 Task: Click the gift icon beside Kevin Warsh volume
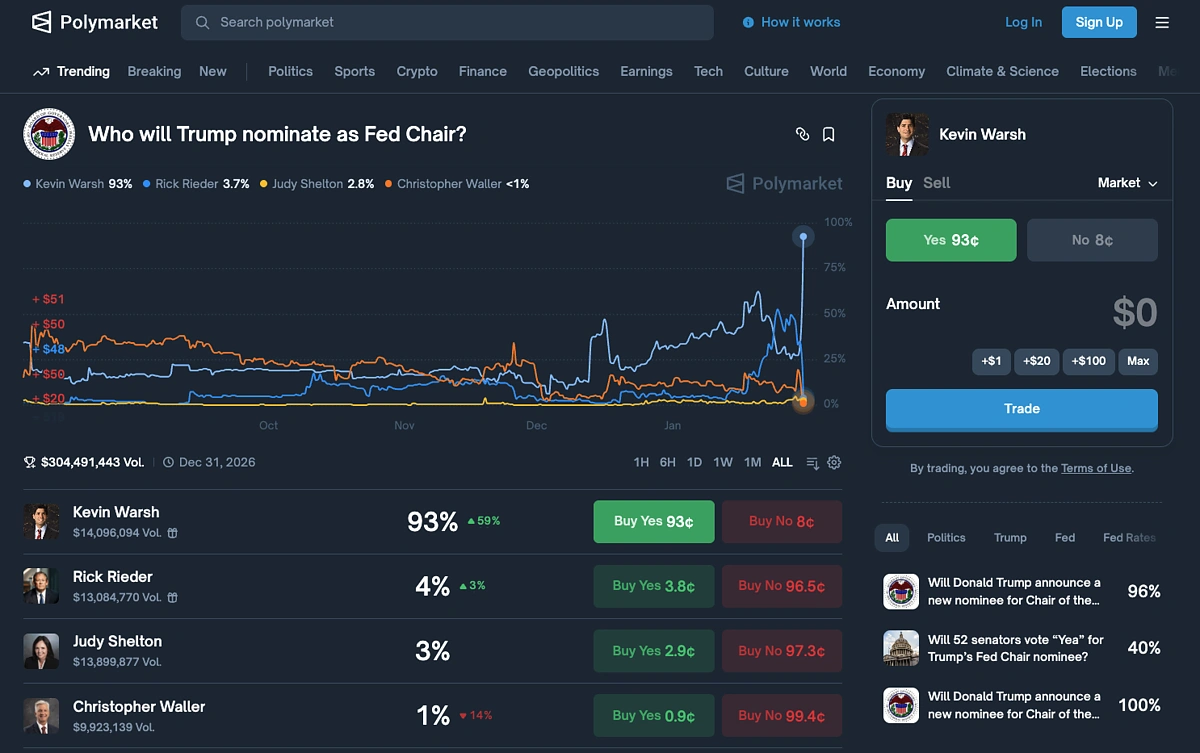172,533
